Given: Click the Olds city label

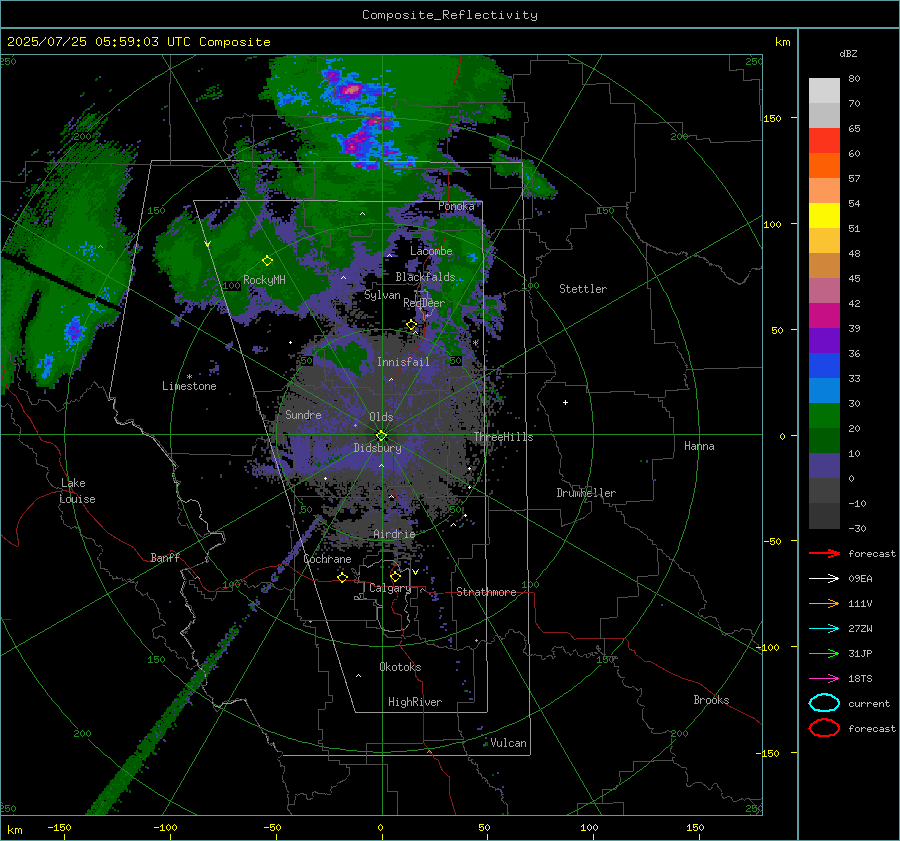Looking at the screenshot, I should click(381, 417).
